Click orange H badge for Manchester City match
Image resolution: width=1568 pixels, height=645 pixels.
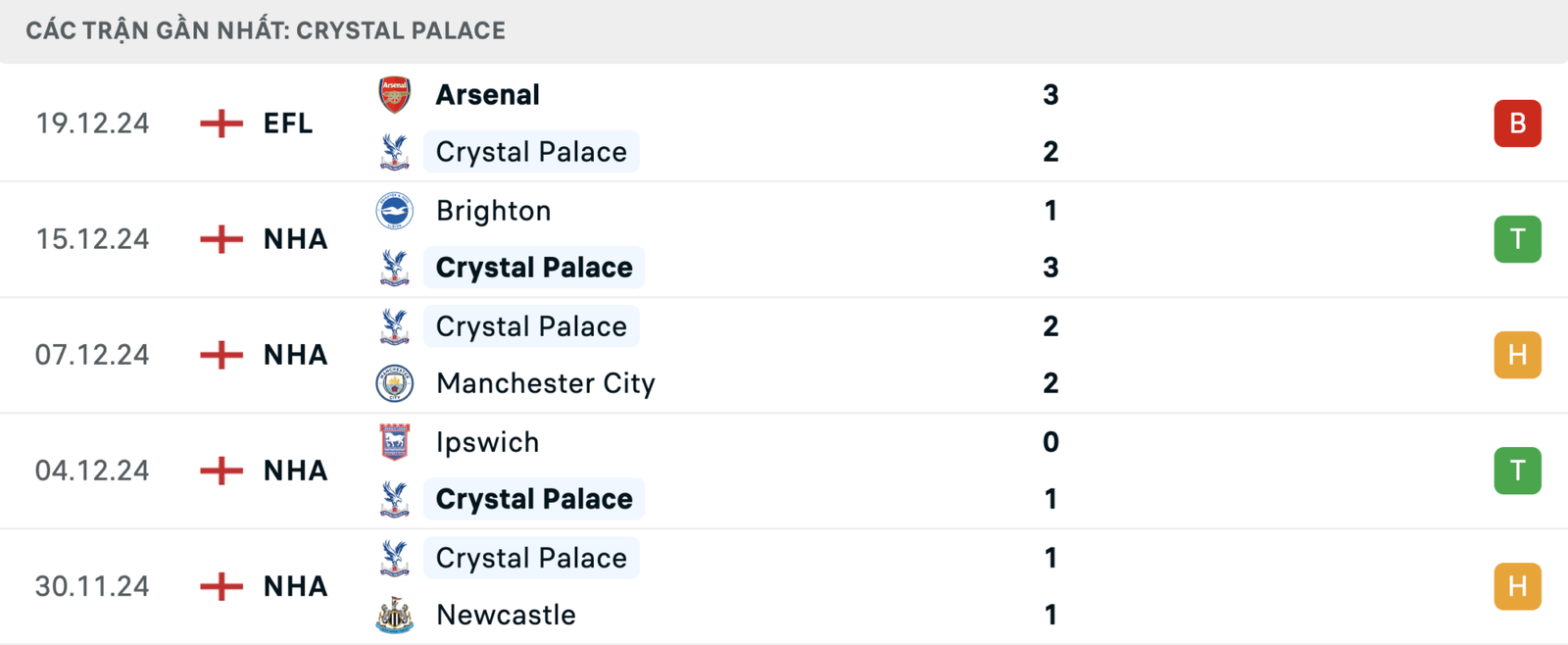(x=1517, y=355)
